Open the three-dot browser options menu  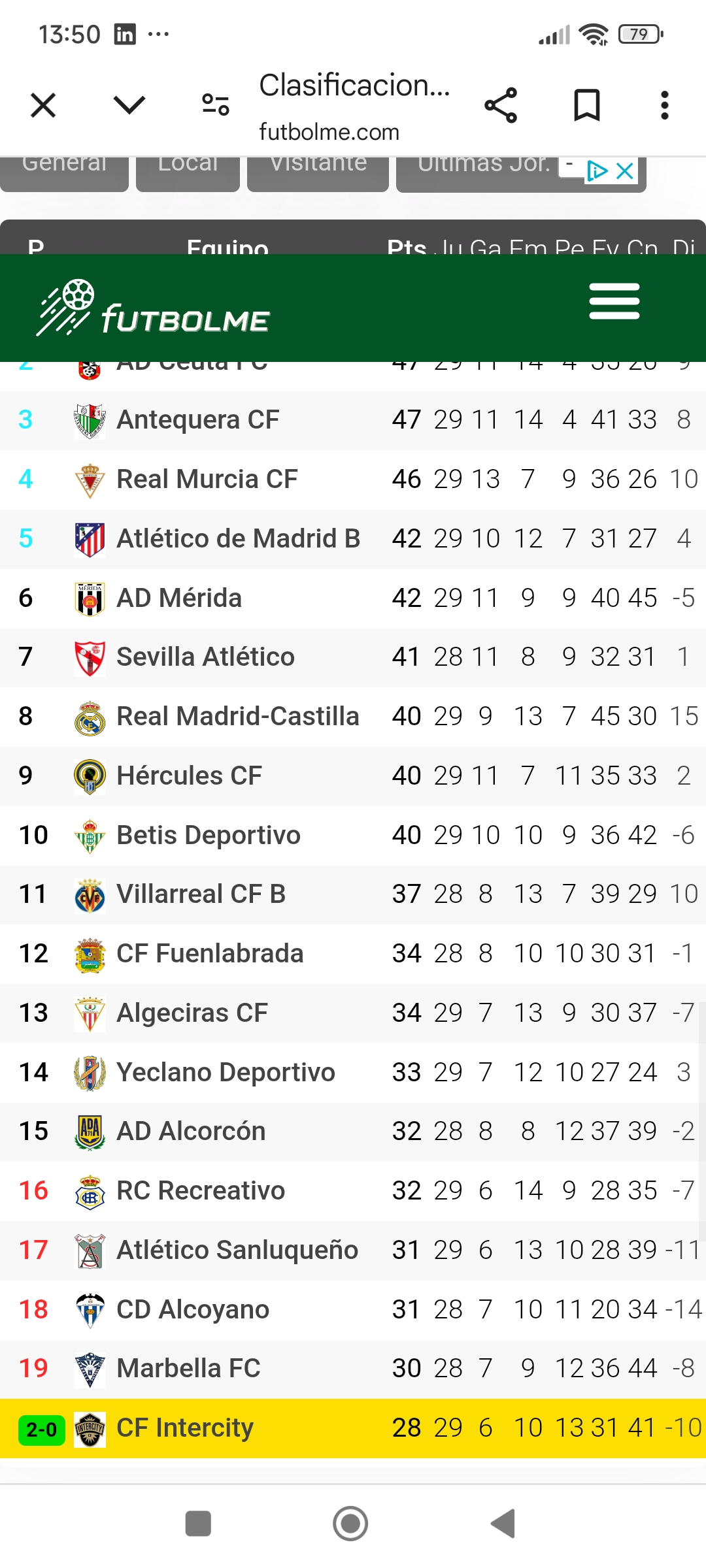click(665, 105)
